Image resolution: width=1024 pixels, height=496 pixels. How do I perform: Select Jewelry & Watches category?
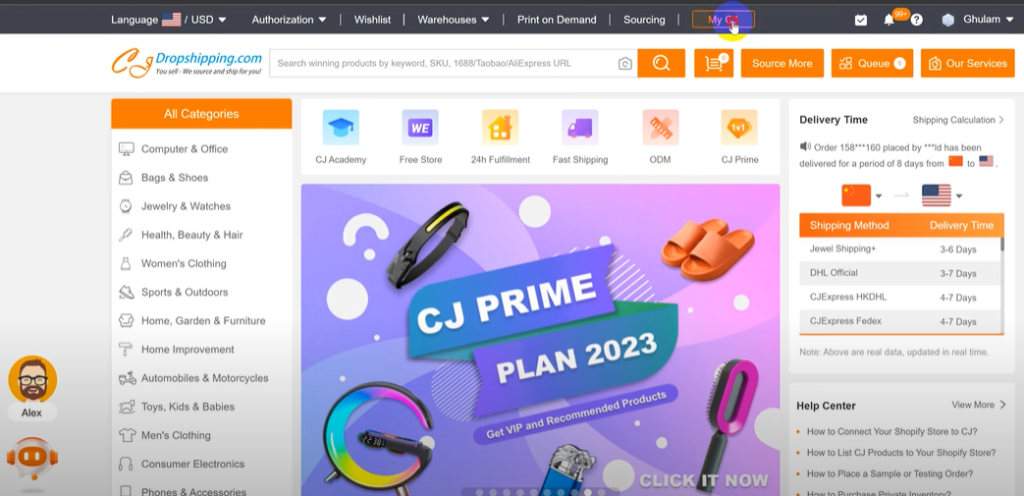point(185,206)
